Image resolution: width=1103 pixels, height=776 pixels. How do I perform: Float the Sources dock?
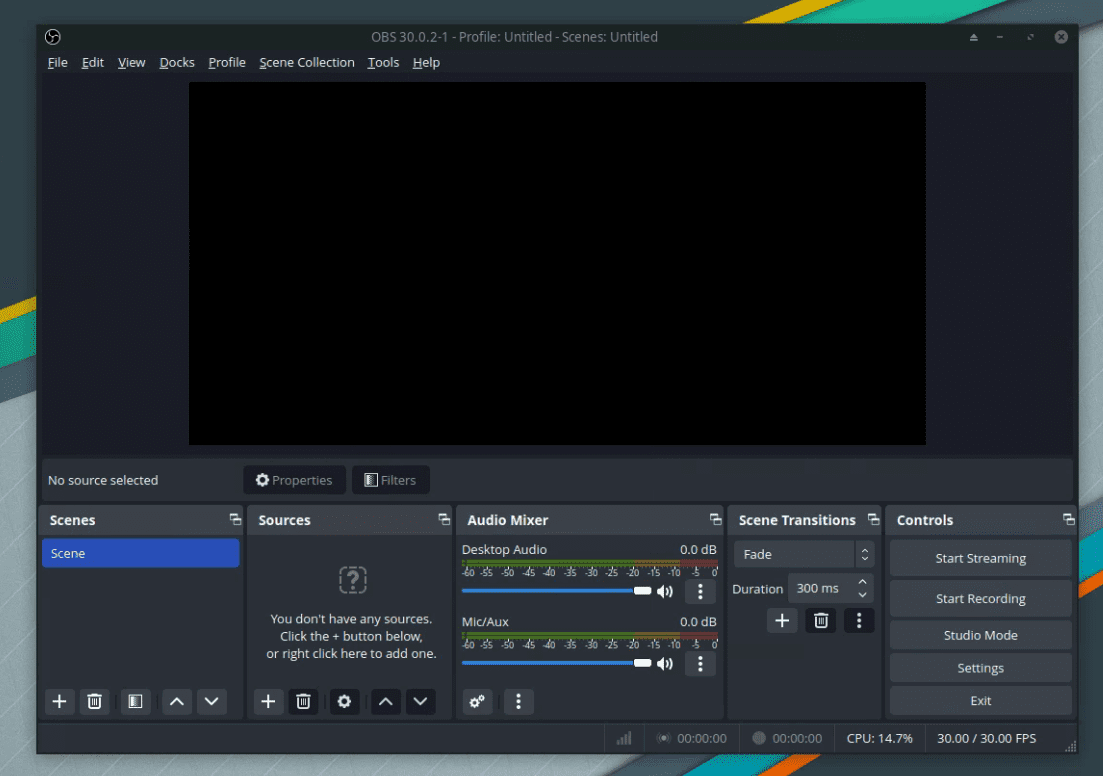(444, 519)
